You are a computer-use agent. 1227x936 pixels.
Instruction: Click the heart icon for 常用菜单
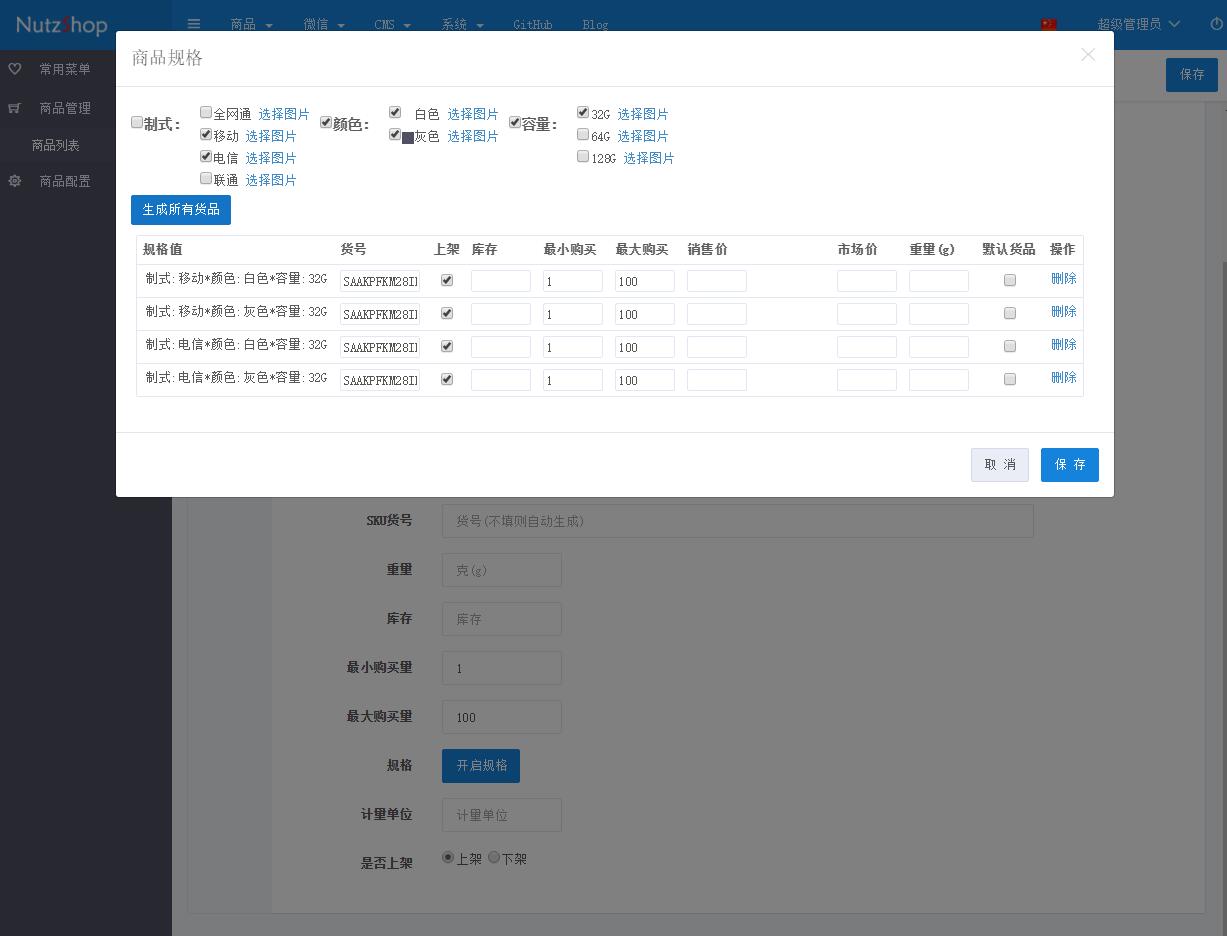point(15,69)
